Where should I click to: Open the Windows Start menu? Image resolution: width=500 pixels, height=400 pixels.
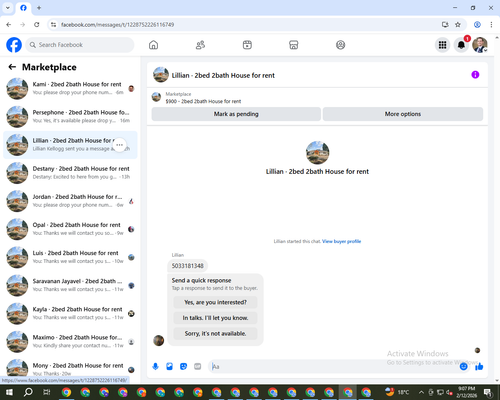click(x=9, y=392)
